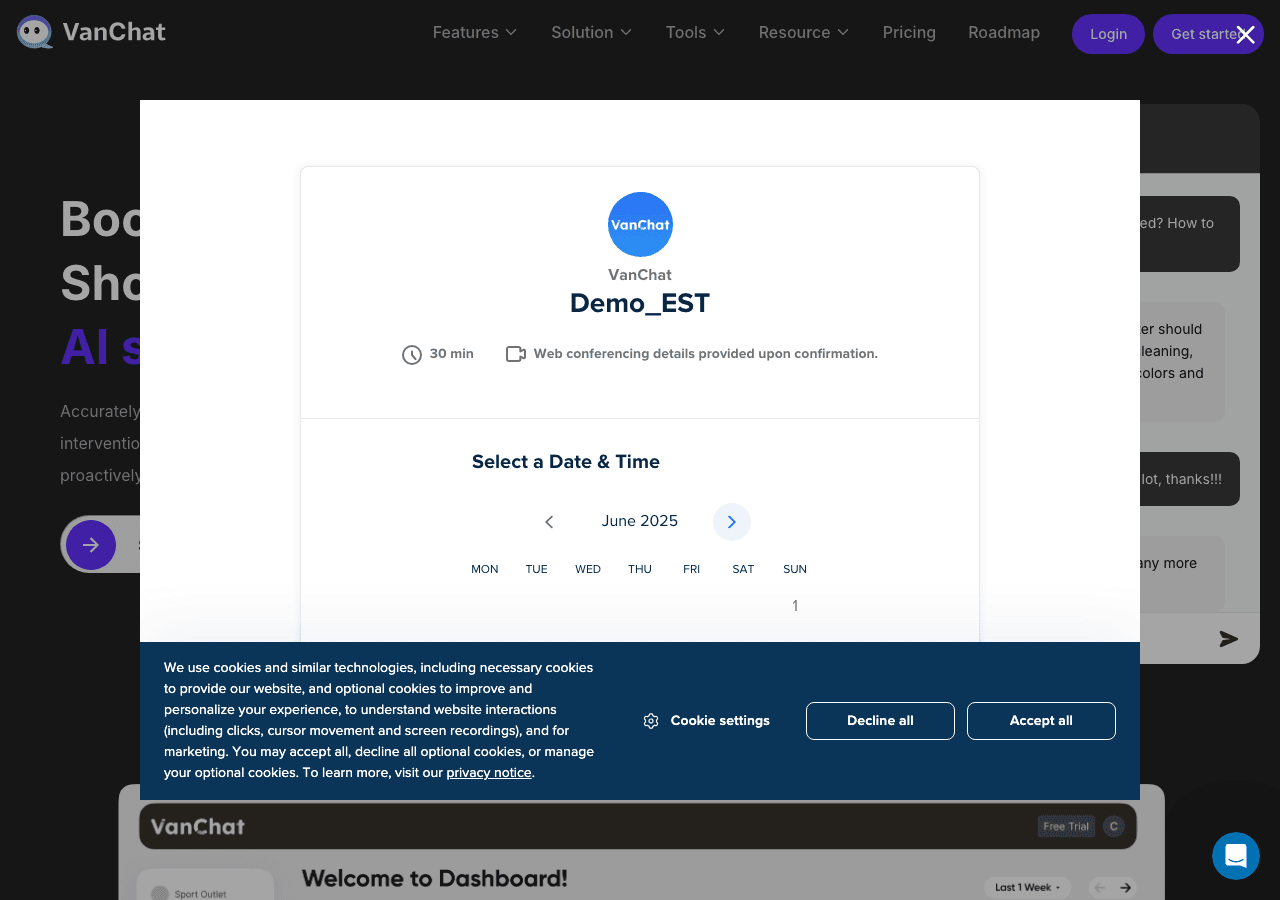The height and width of the screenshot is (900, 1280).
Task: Click the dashboard previous arrow
Action: tap(1099, 887)
